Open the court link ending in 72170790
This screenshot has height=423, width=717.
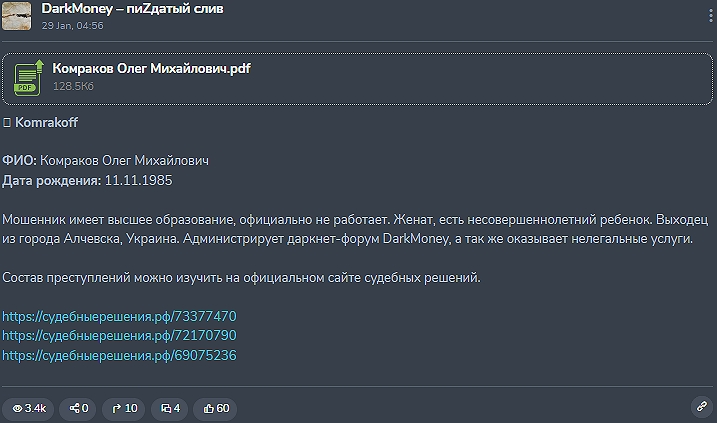tap(119, 335)
